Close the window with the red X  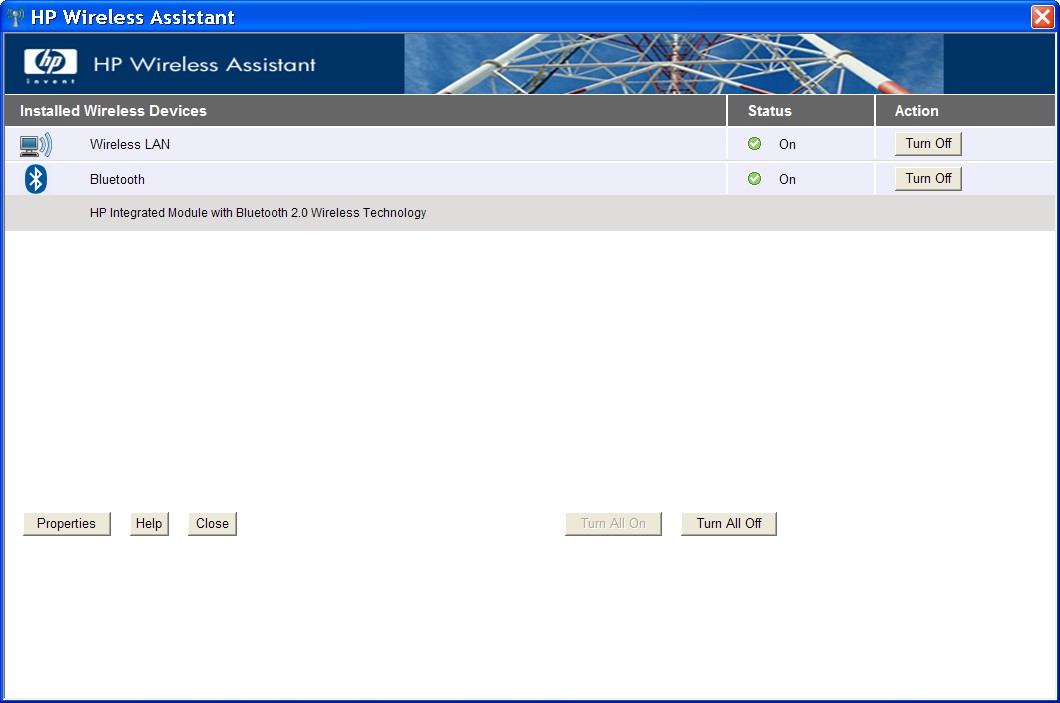pos(1042,17)
